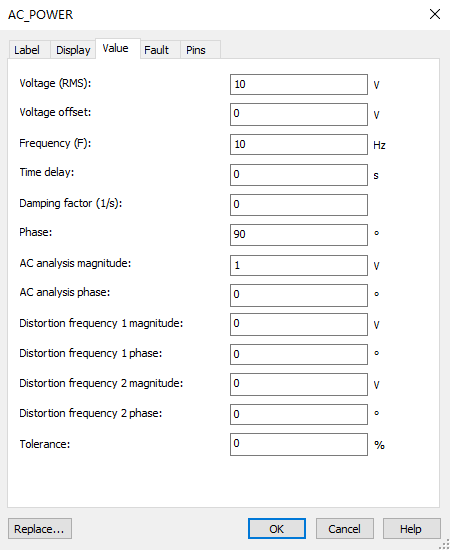Viewport: 450px width, 550px height.
Task: Click the Voltage (RMS) input field
Action: click(x=299, y=84)
